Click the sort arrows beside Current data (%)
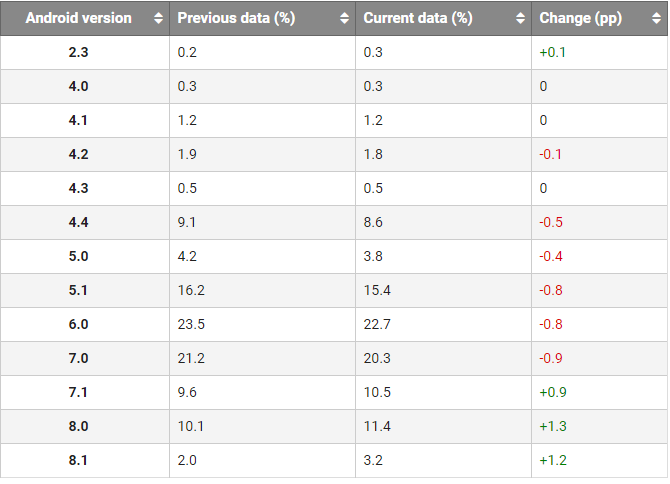 (x=520, y=19)
